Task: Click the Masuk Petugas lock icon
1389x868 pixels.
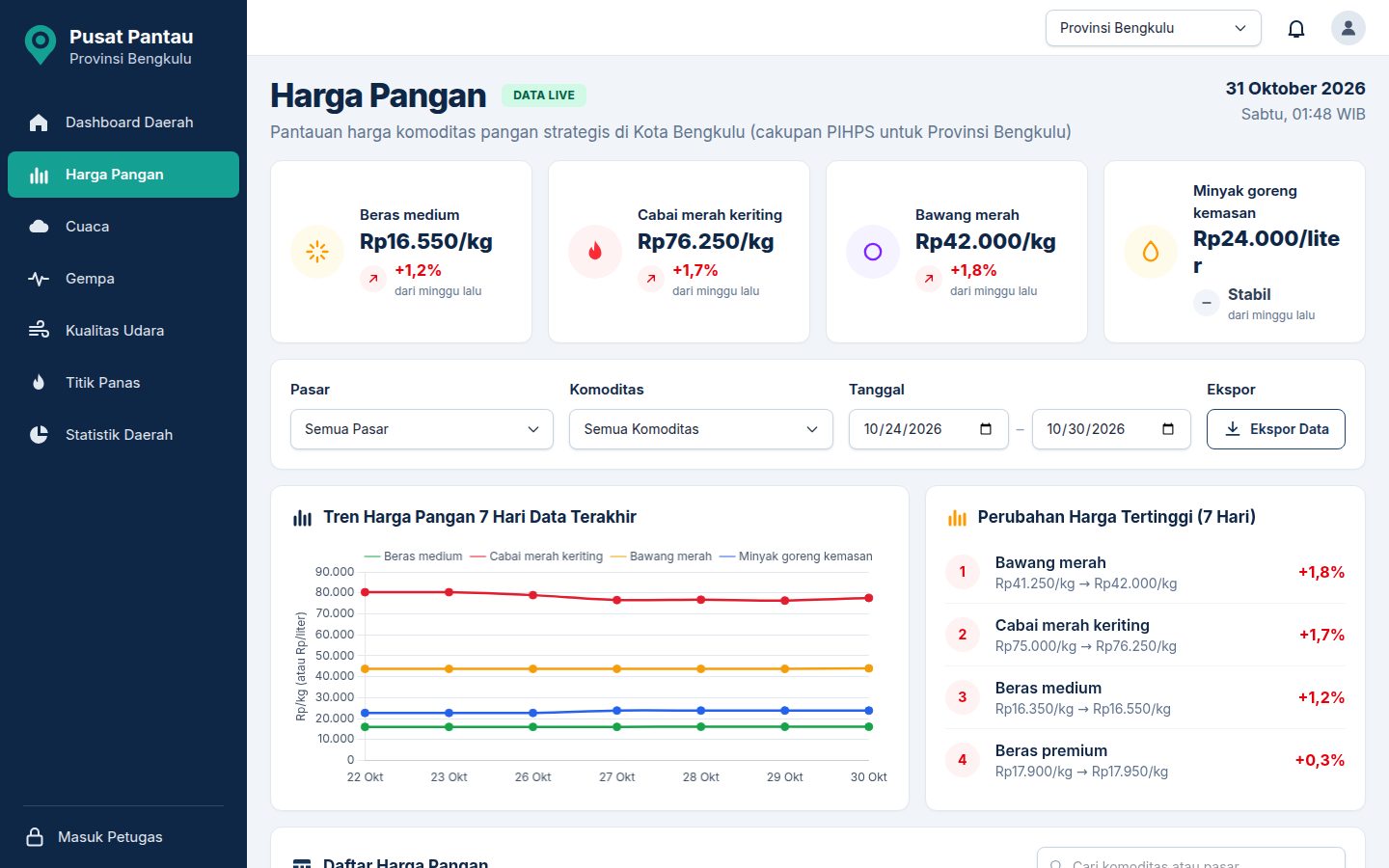Action: click(x=35, y=836)
